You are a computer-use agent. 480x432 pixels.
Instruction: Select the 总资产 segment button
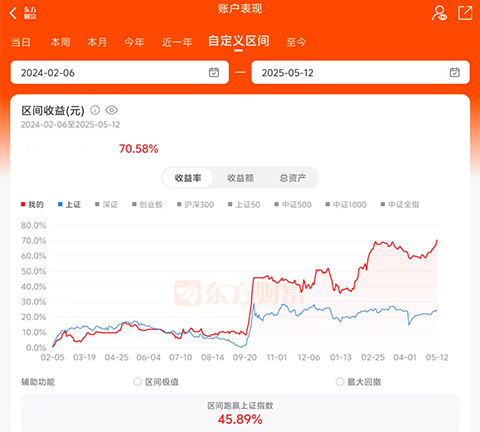point(292,178)
